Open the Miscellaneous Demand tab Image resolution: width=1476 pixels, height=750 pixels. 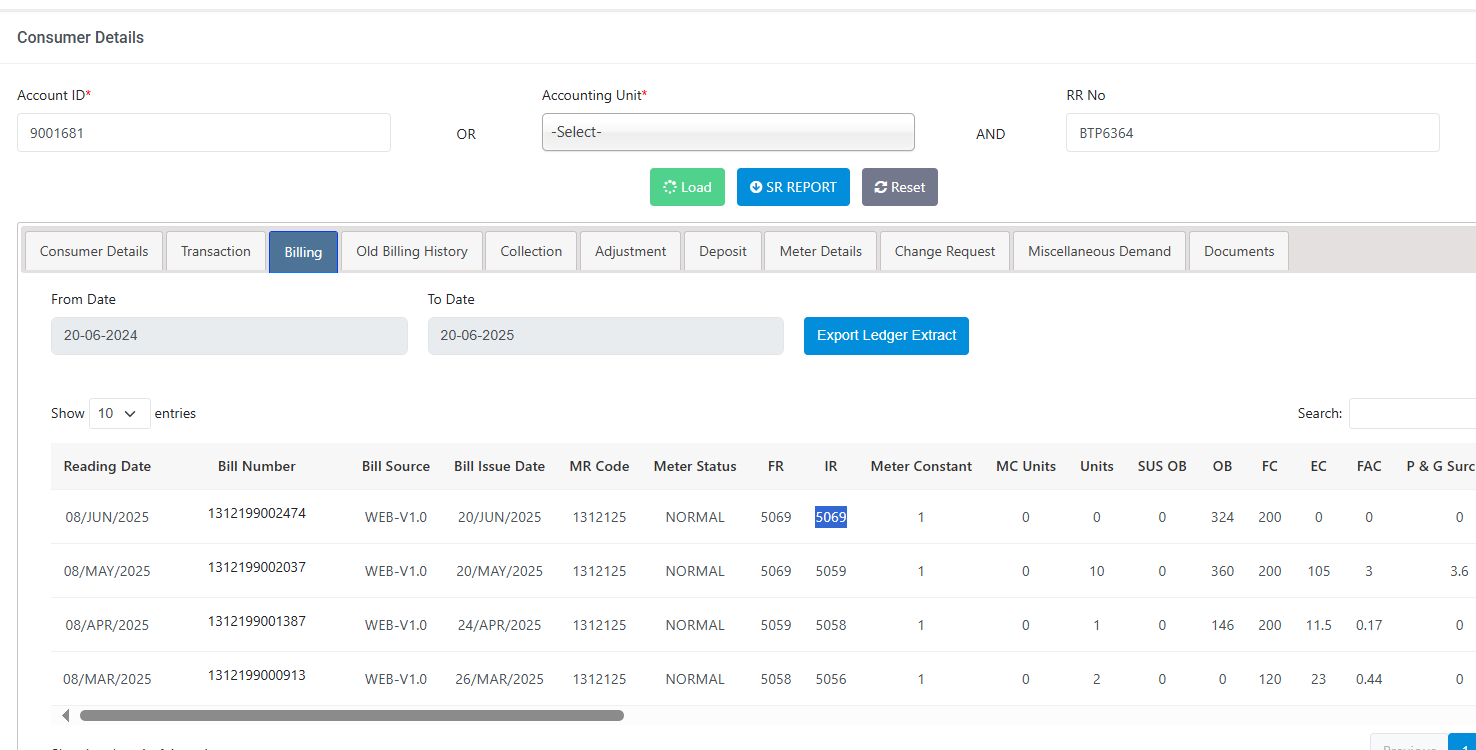pos(1099,252)
